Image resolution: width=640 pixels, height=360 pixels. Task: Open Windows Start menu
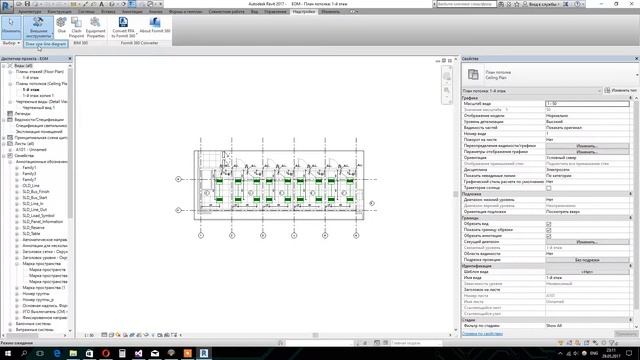pyautogui.click(x=7, y=353)
